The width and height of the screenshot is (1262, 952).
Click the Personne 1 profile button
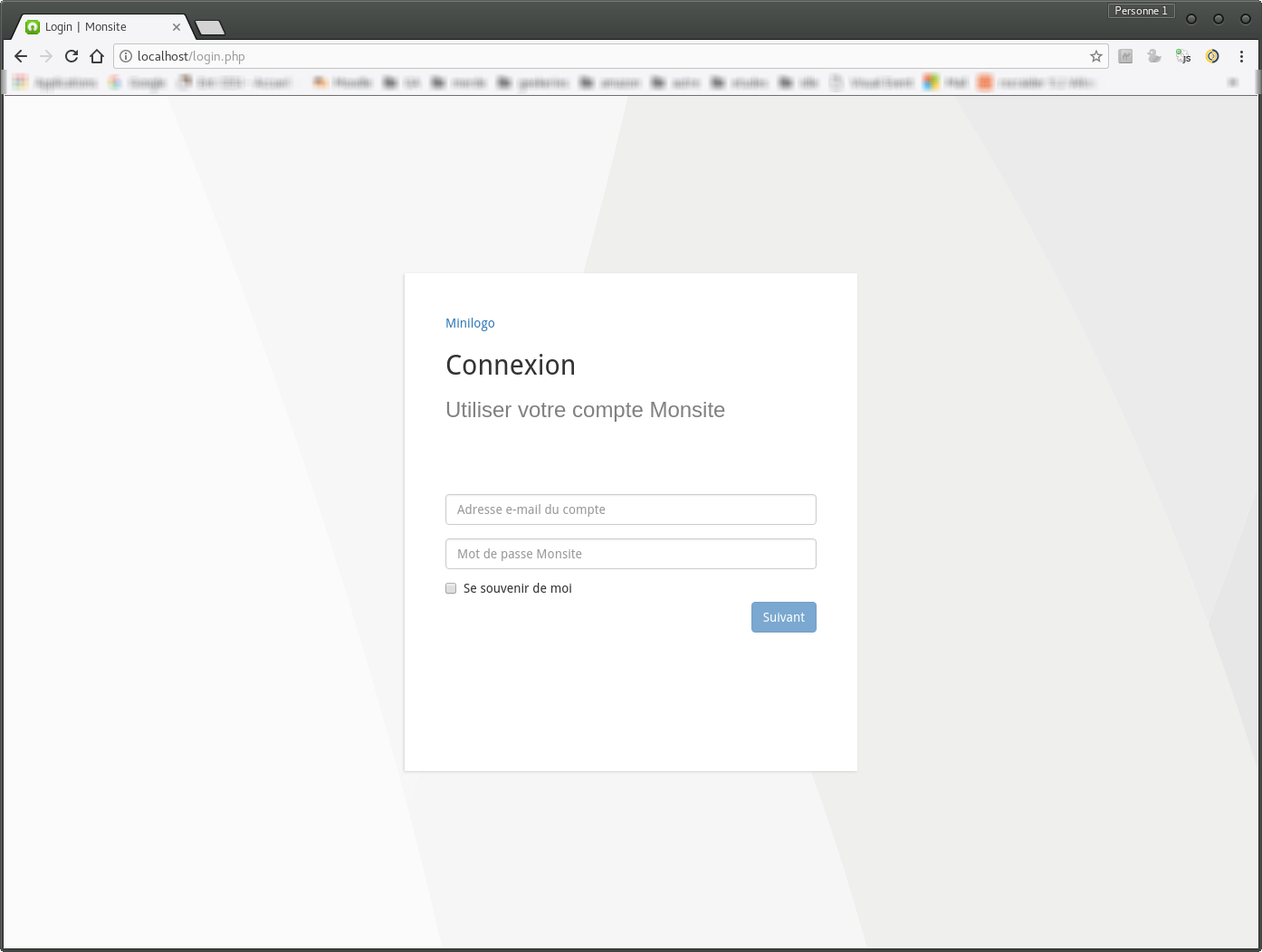pyautogui.click(x=1141, y=11)
